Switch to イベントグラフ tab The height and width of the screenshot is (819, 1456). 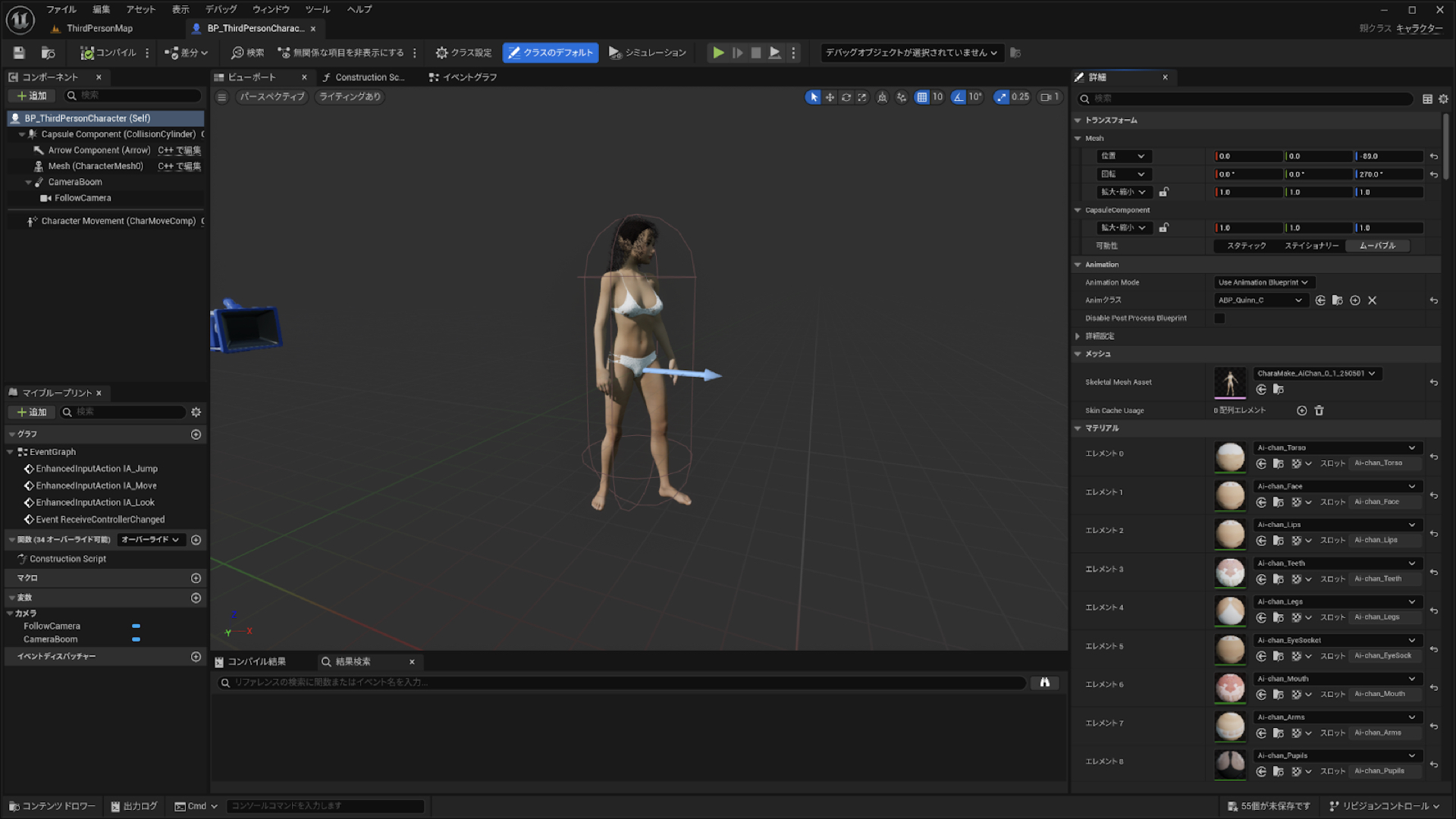coord(463,77)
